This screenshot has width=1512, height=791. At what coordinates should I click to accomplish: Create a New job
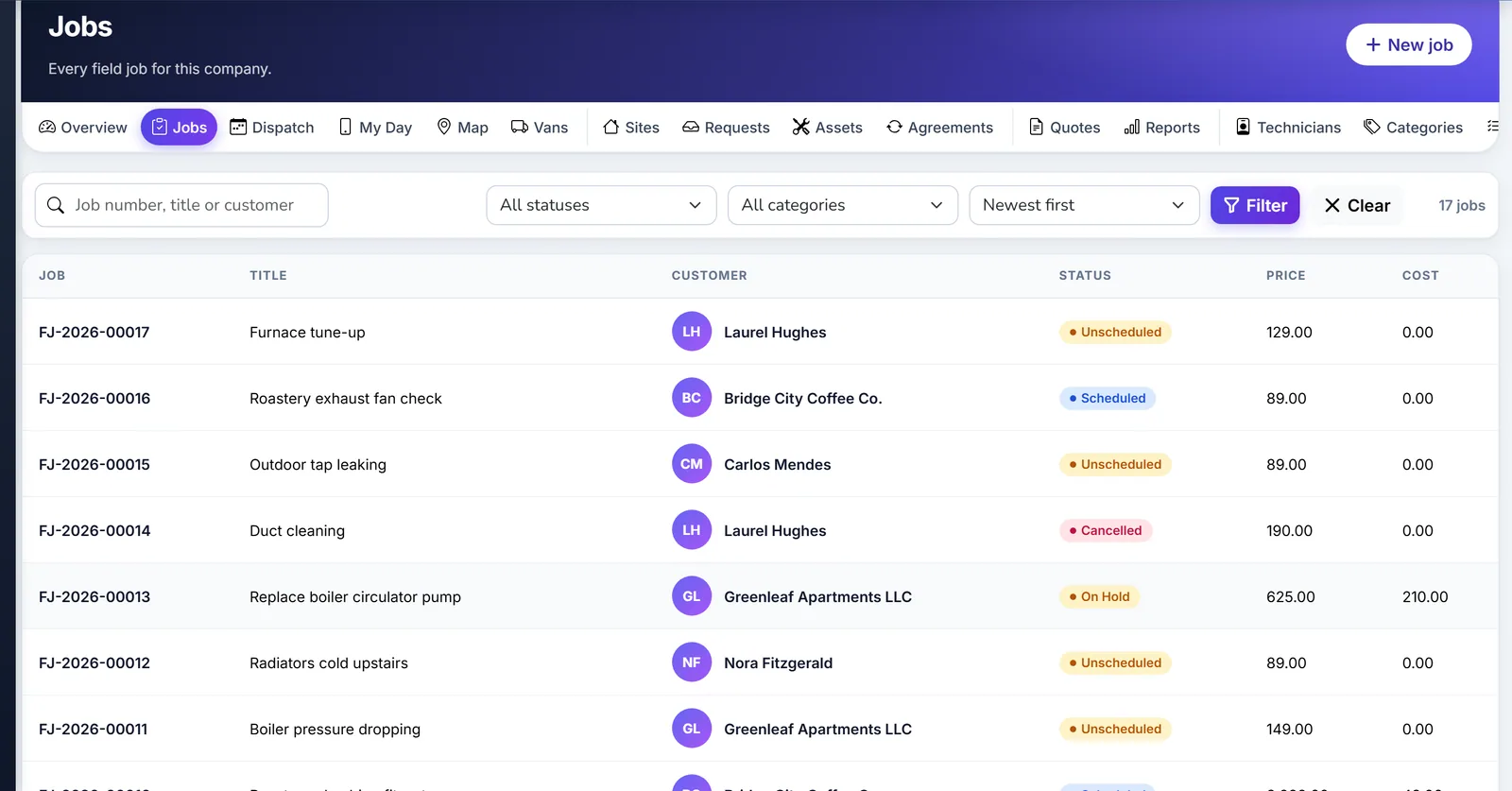click(x=1409, y=44)
